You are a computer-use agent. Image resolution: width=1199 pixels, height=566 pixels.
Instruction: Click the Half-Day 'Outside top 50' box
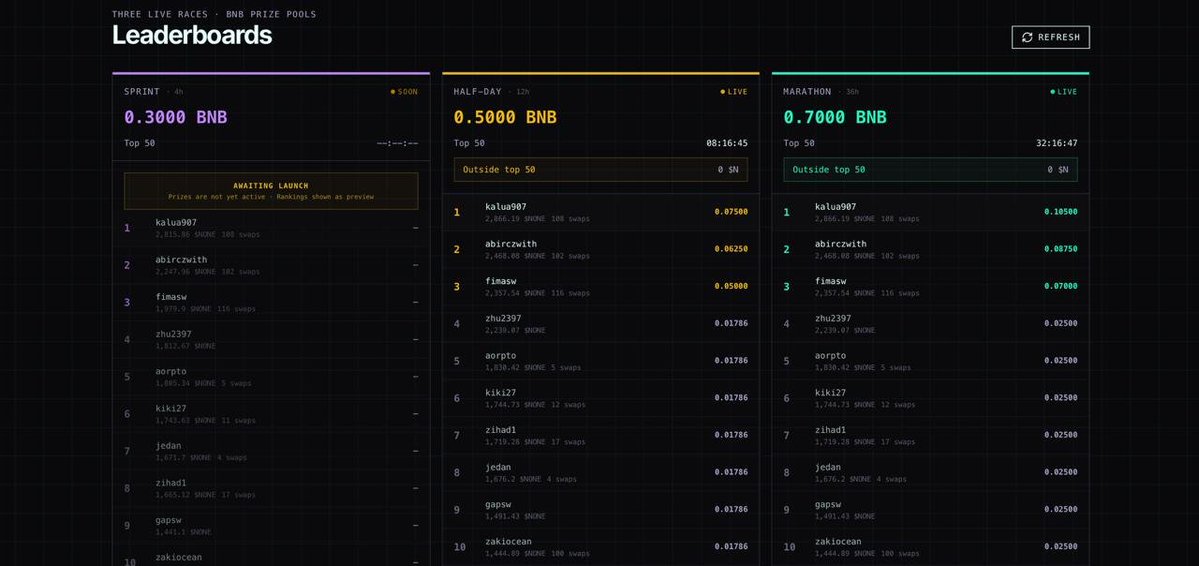600,170
